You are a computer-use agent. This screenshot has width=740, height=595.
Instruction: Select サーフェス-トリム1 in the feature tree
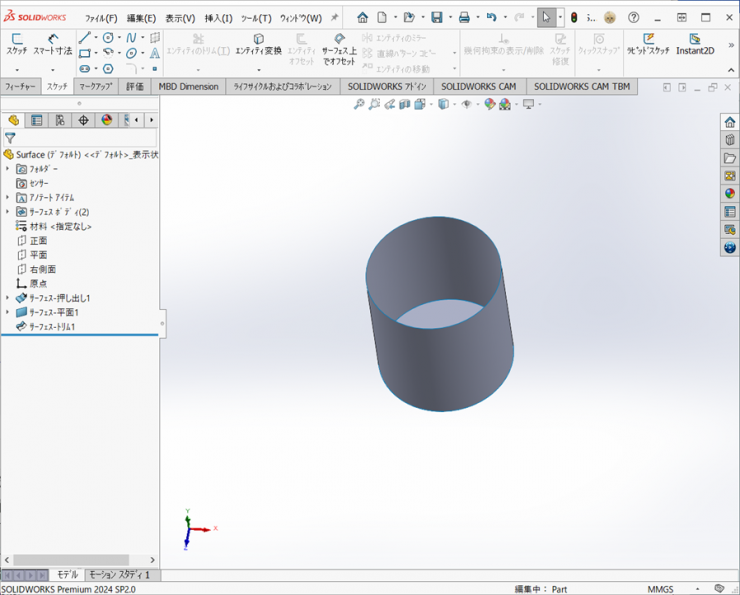click(51, 327)
